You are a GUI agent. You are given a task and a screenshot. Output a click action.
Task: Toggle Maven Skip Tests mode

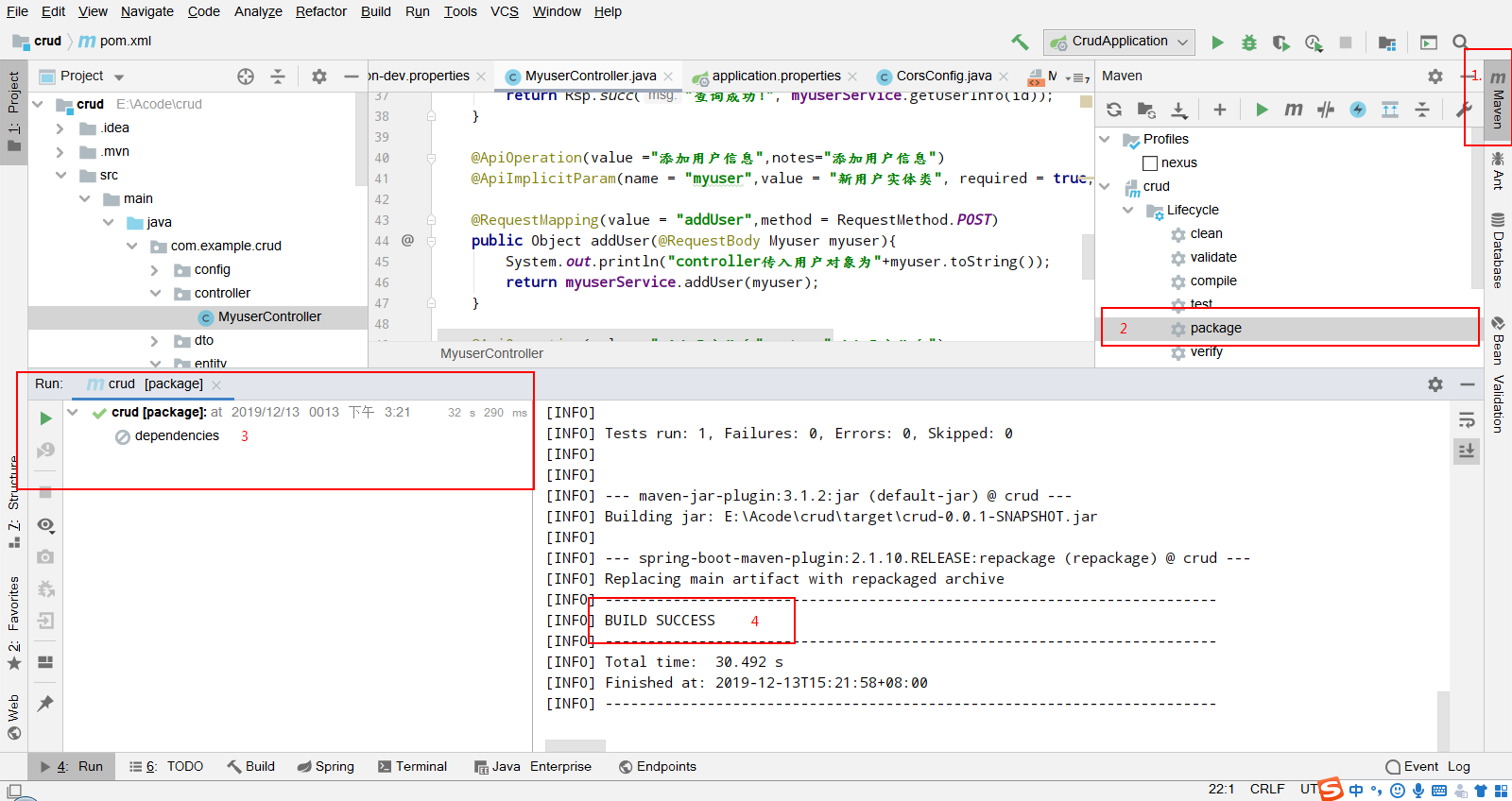pyautogui.click(x=1358, y=110)
